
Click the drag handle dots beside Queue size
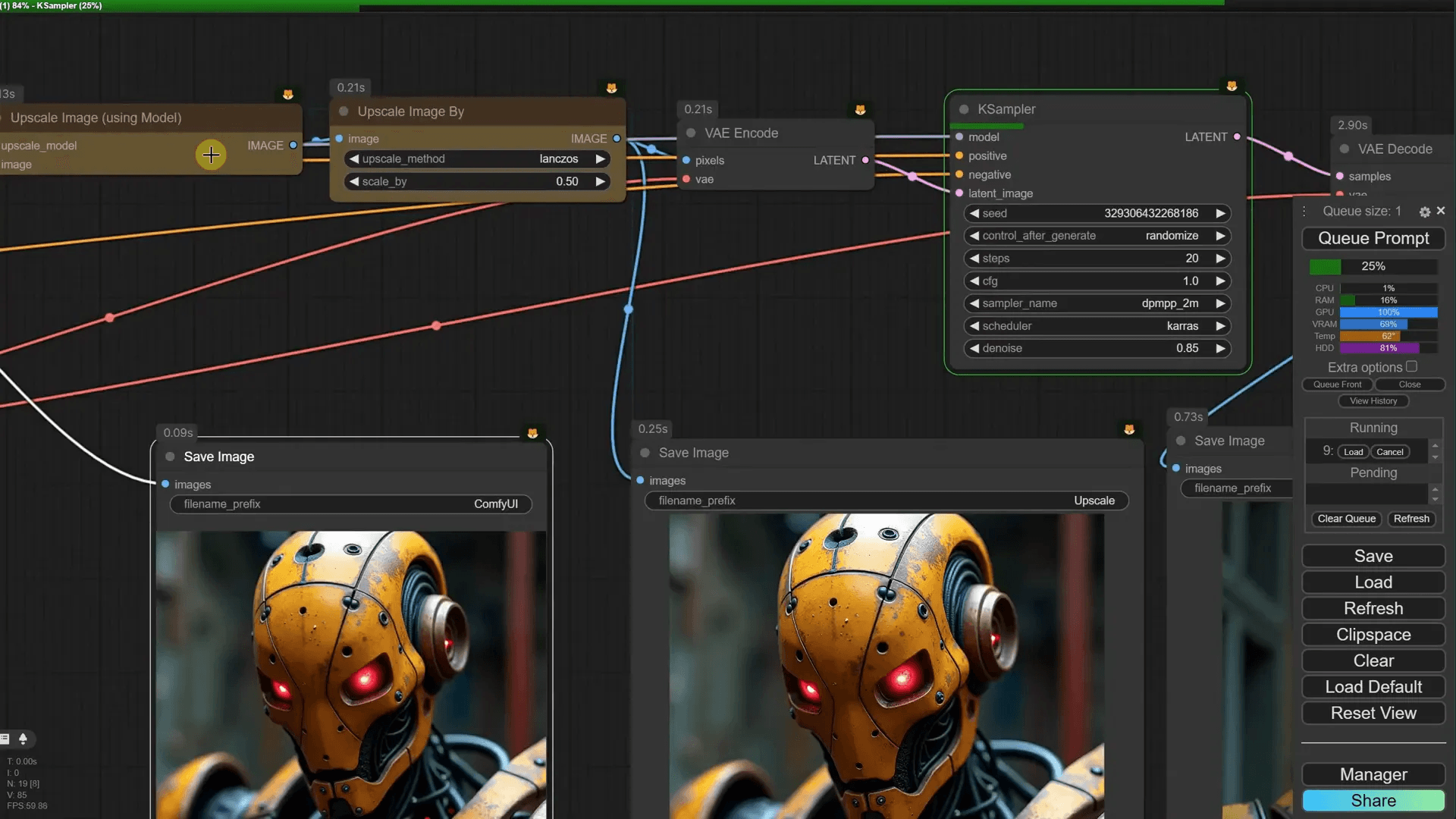tap(1304, 212)
